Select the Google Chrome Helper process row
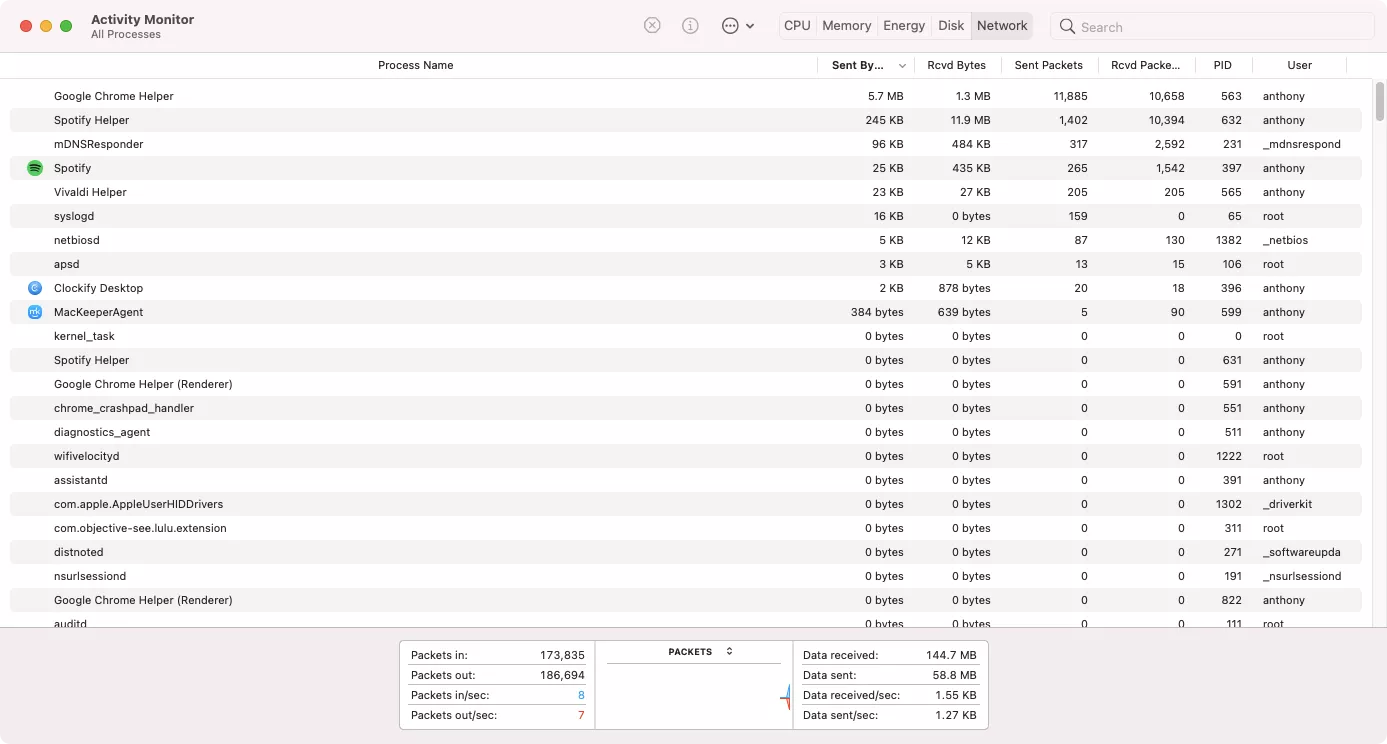Screen dimensions: 1387x744 tap(114, 96)
